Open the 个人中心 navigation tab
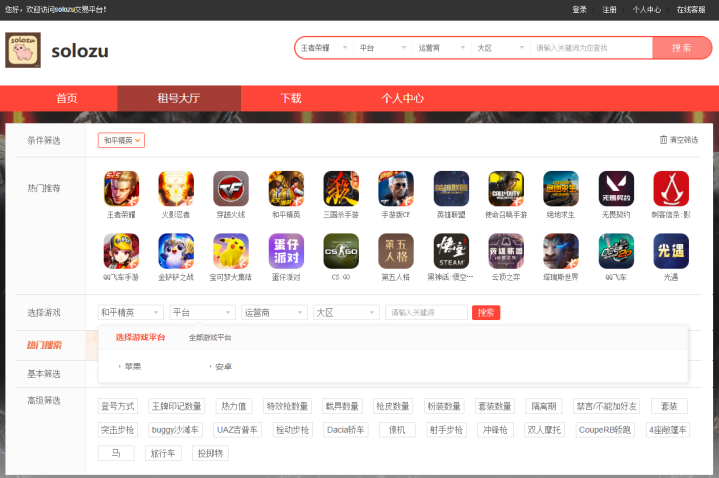This screenshot has height=478, width=719. tap(403, 98)
